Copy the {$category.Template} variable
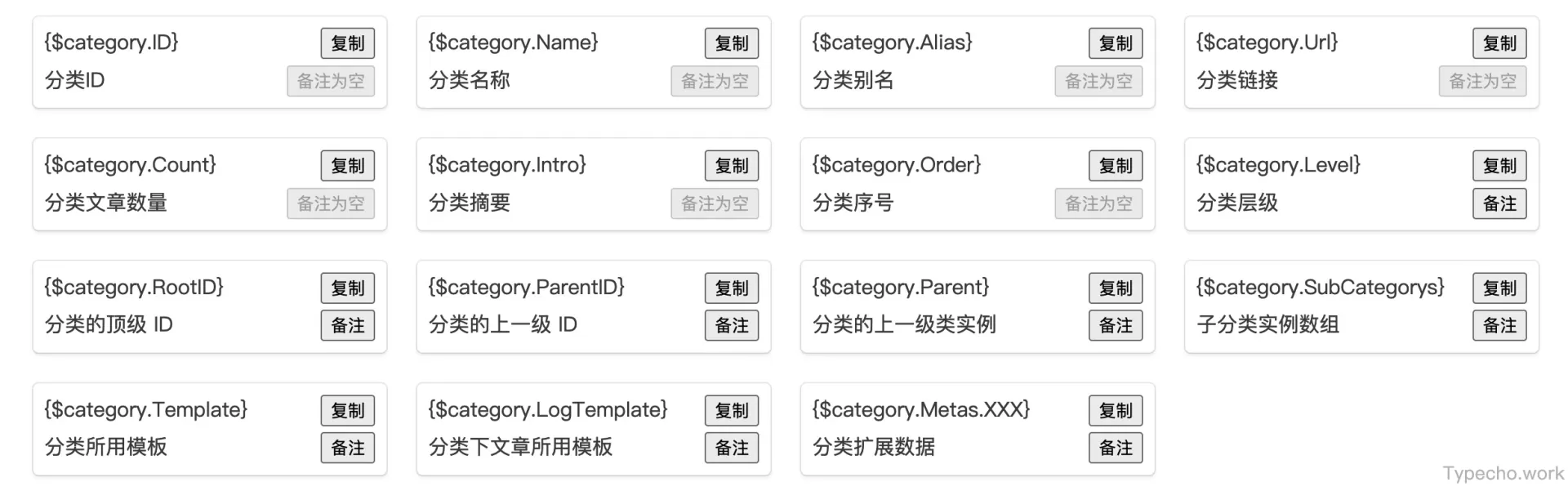 [347, 410]
